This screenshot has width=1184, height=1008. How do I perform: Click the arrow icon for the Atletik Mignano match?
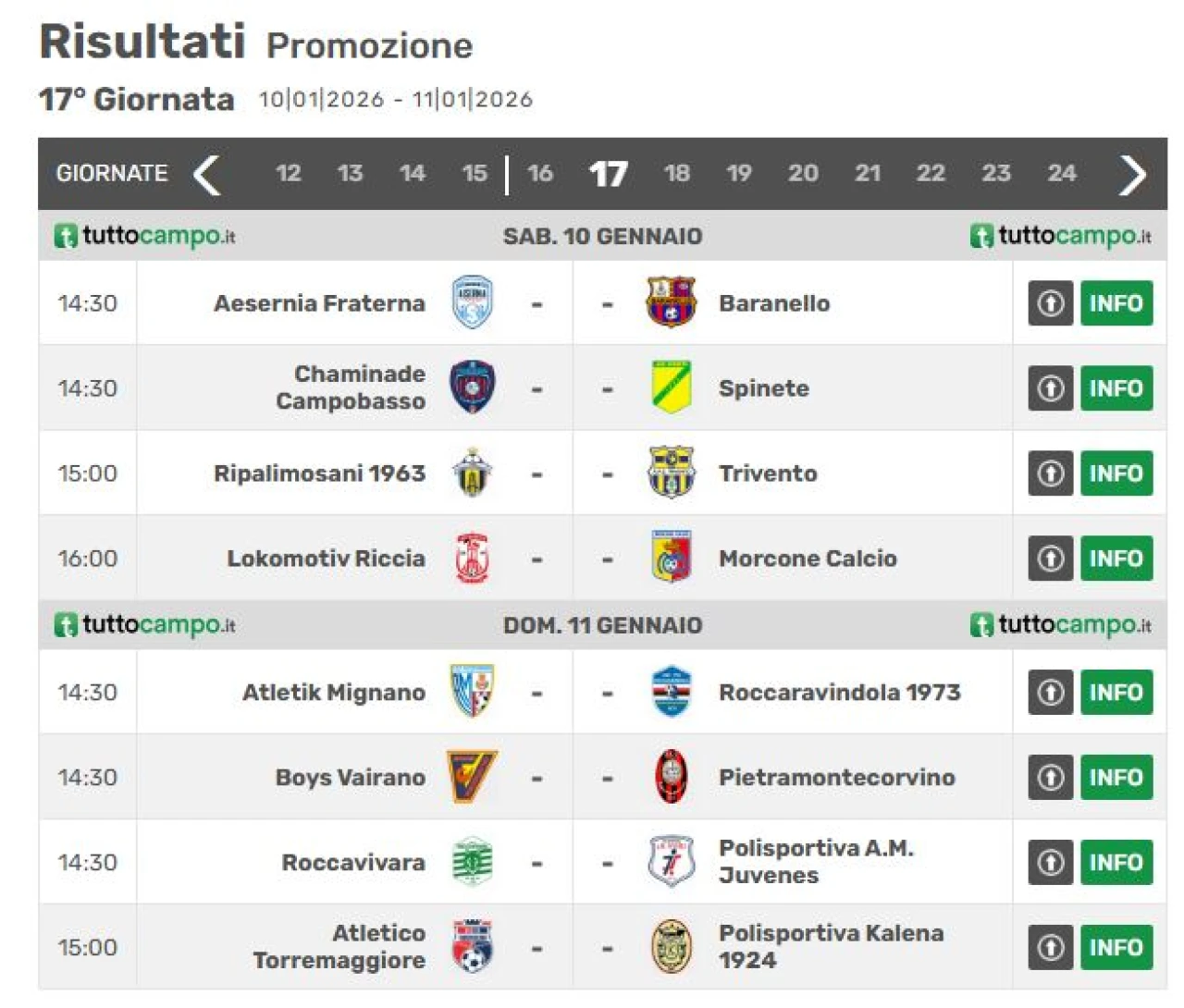[x=1050, y=692]
